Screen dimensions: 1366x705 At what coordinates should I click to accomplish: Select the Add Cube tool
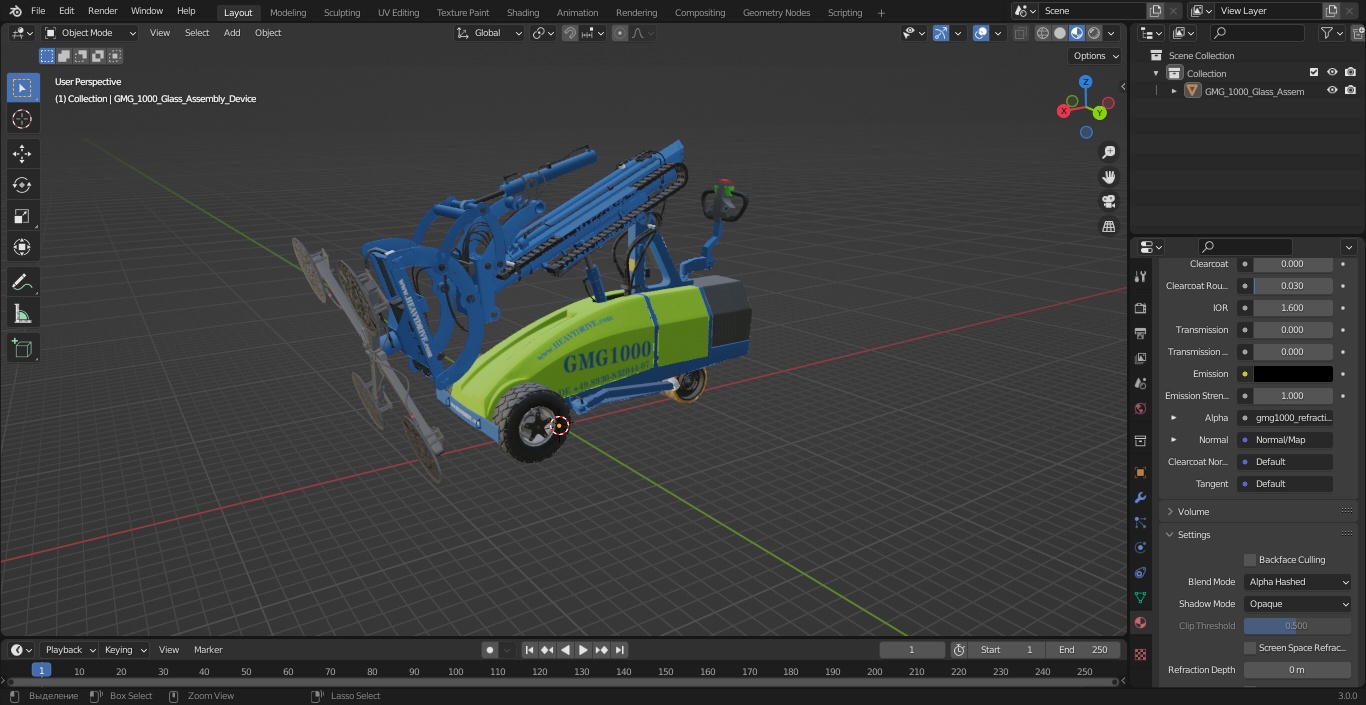point(22,349)
